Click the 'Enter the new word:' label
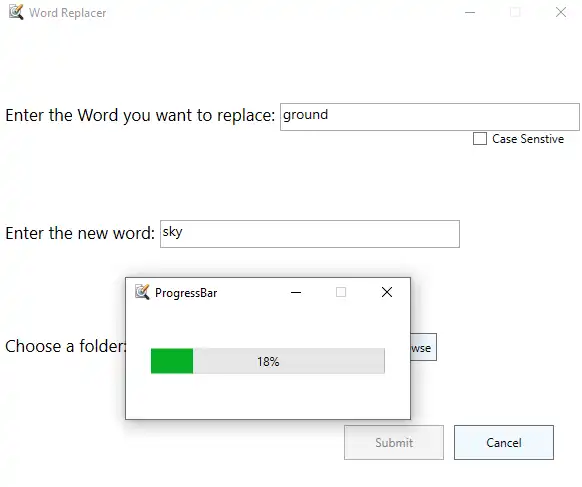 click(x=80, y=233)
